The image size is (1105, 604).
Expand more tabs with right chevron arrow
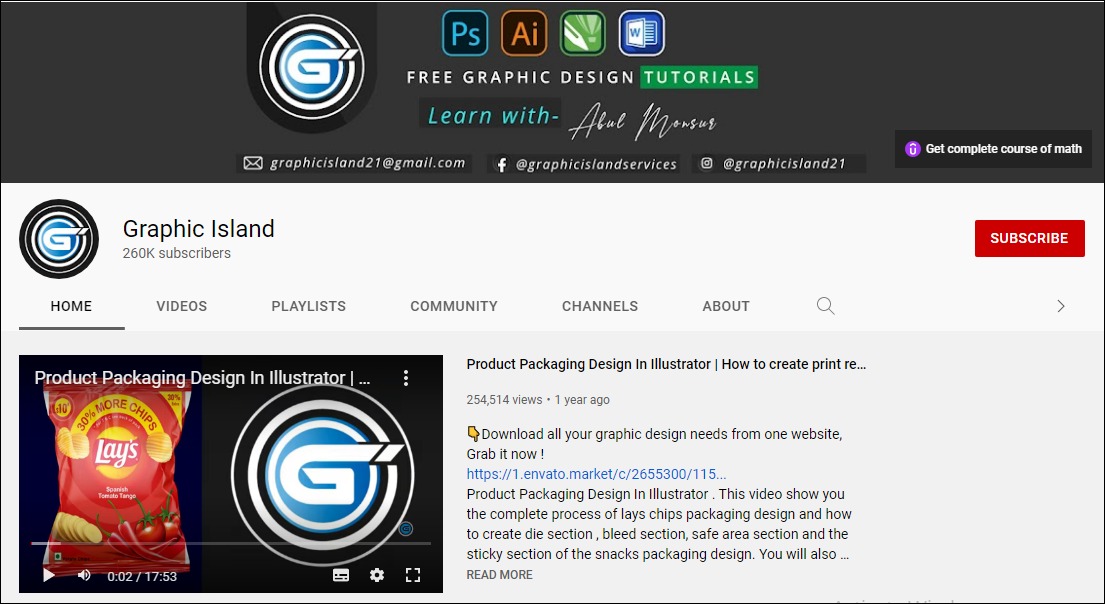pos(1061,306)
